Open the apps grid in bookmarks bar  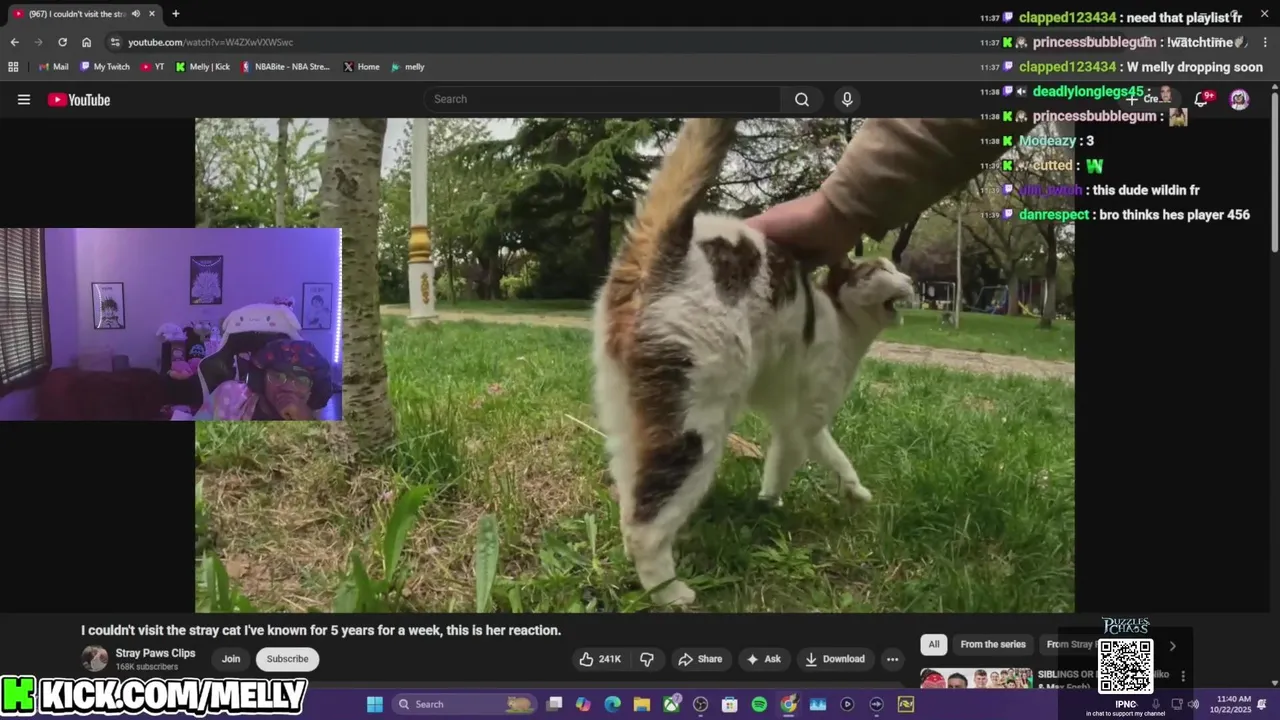[13, 67]
